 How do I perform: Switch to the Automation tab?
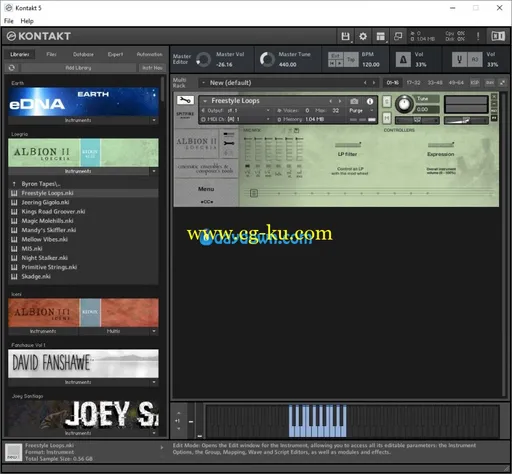(x=150, y=54)
